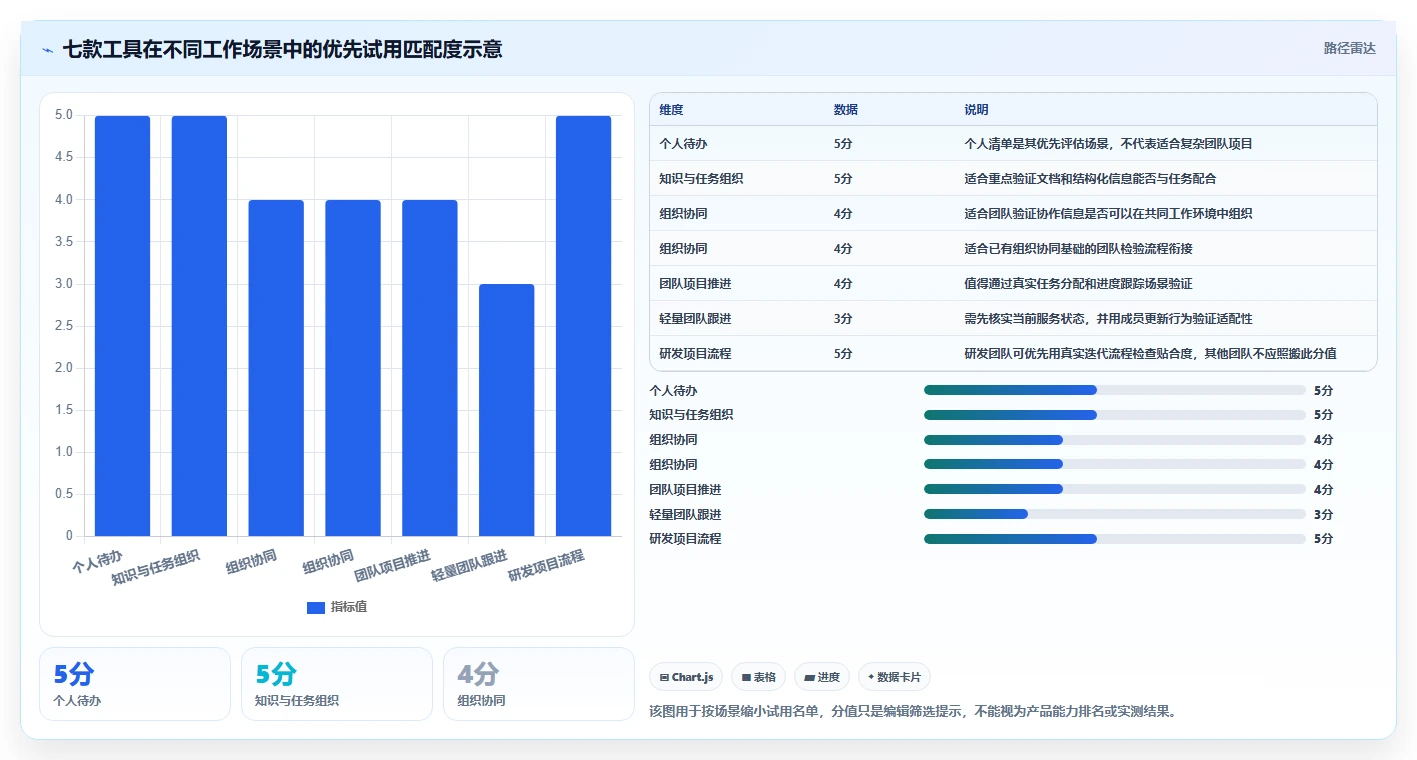The image size is (1417, 760).
Task: Click the 个人待办 progress bar
Action: 1115,390
